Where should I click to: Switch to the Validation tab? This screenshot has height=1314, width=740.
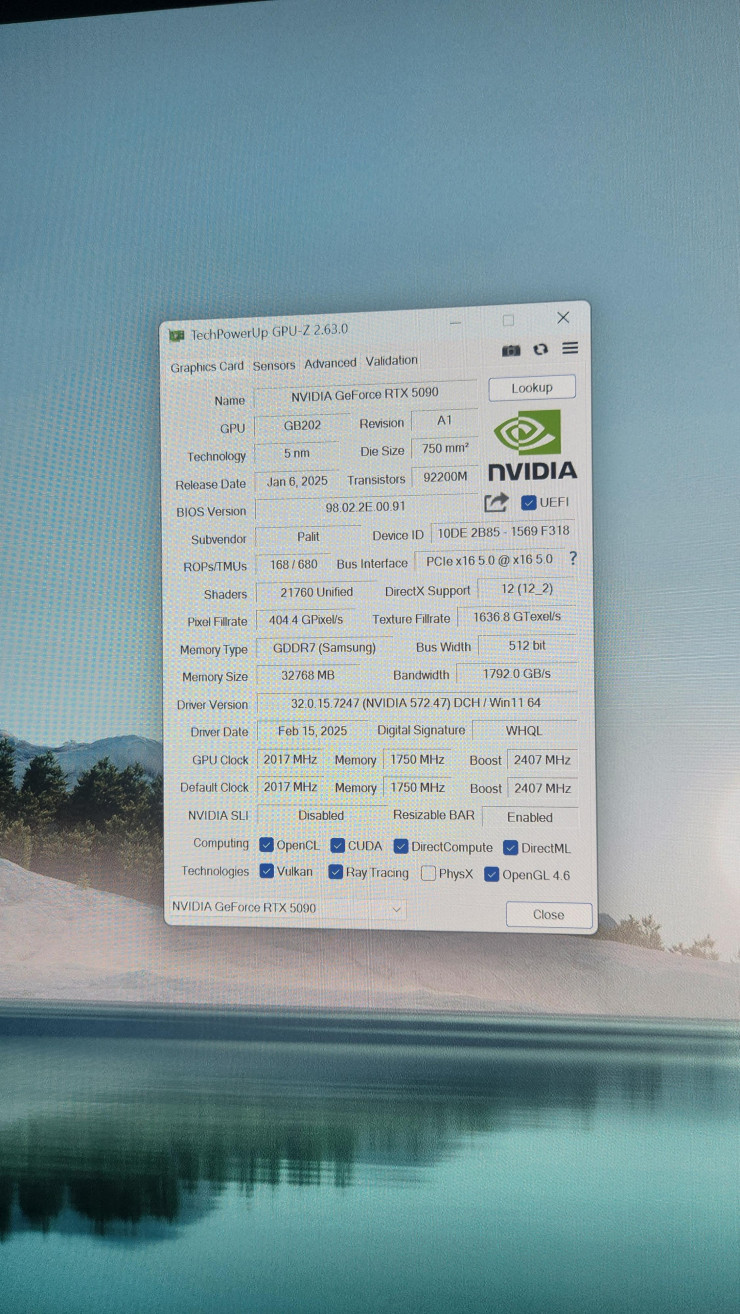pyautogui.click(x=392, y=361)
